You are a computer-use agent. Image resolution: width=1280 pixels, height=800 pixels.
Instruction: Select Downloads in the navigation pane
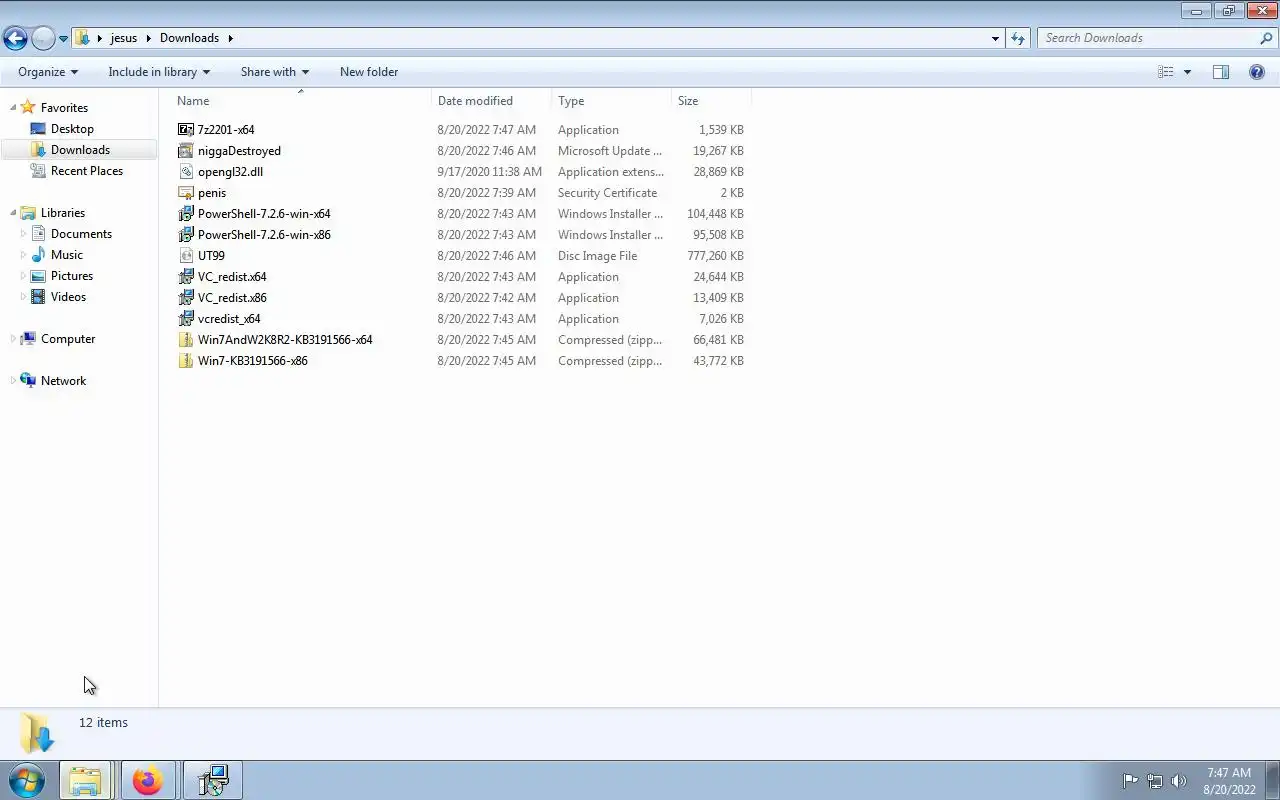(80, 150)
